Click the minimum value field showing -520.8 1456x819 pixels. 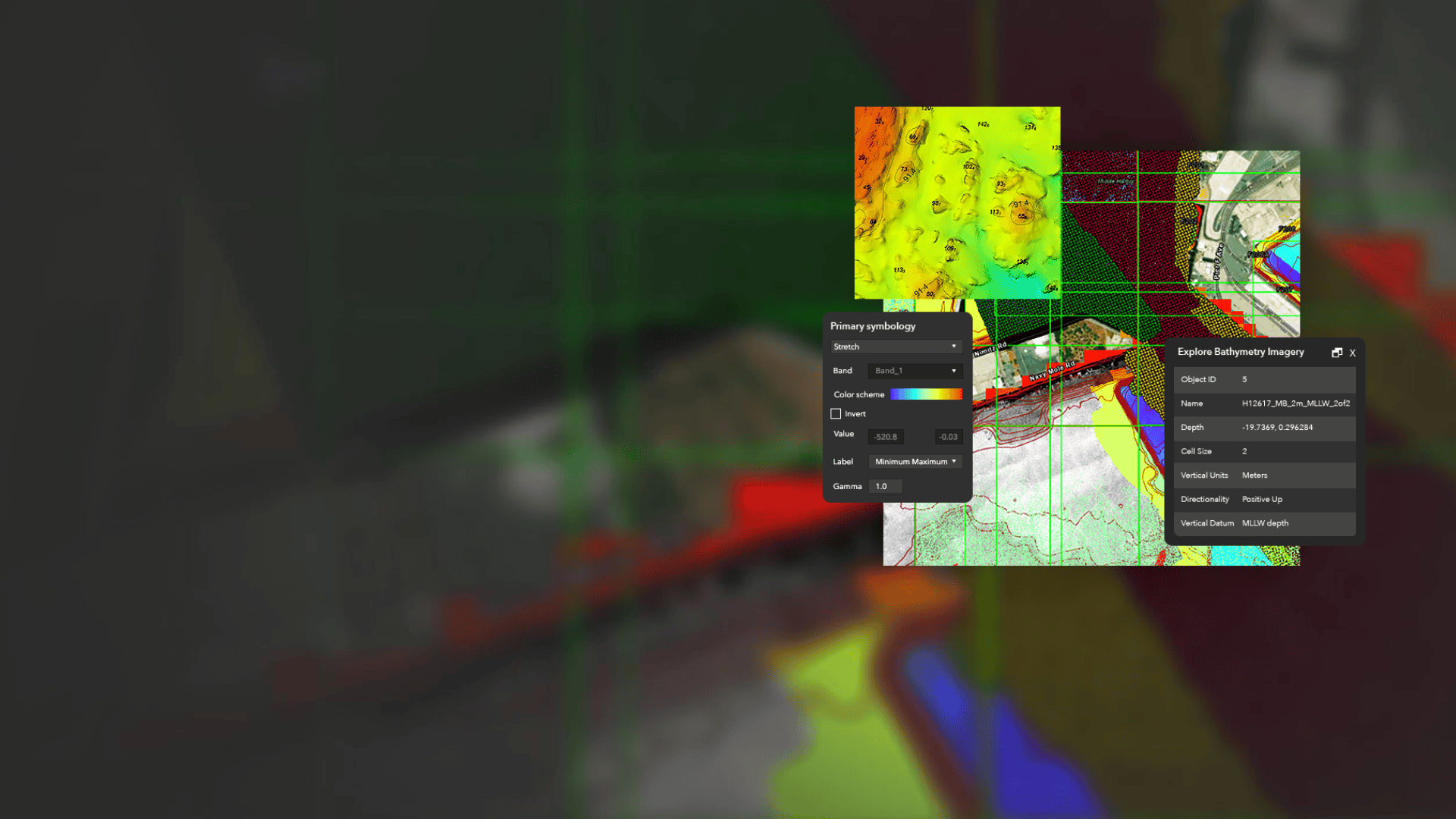[x=885, y=437]
